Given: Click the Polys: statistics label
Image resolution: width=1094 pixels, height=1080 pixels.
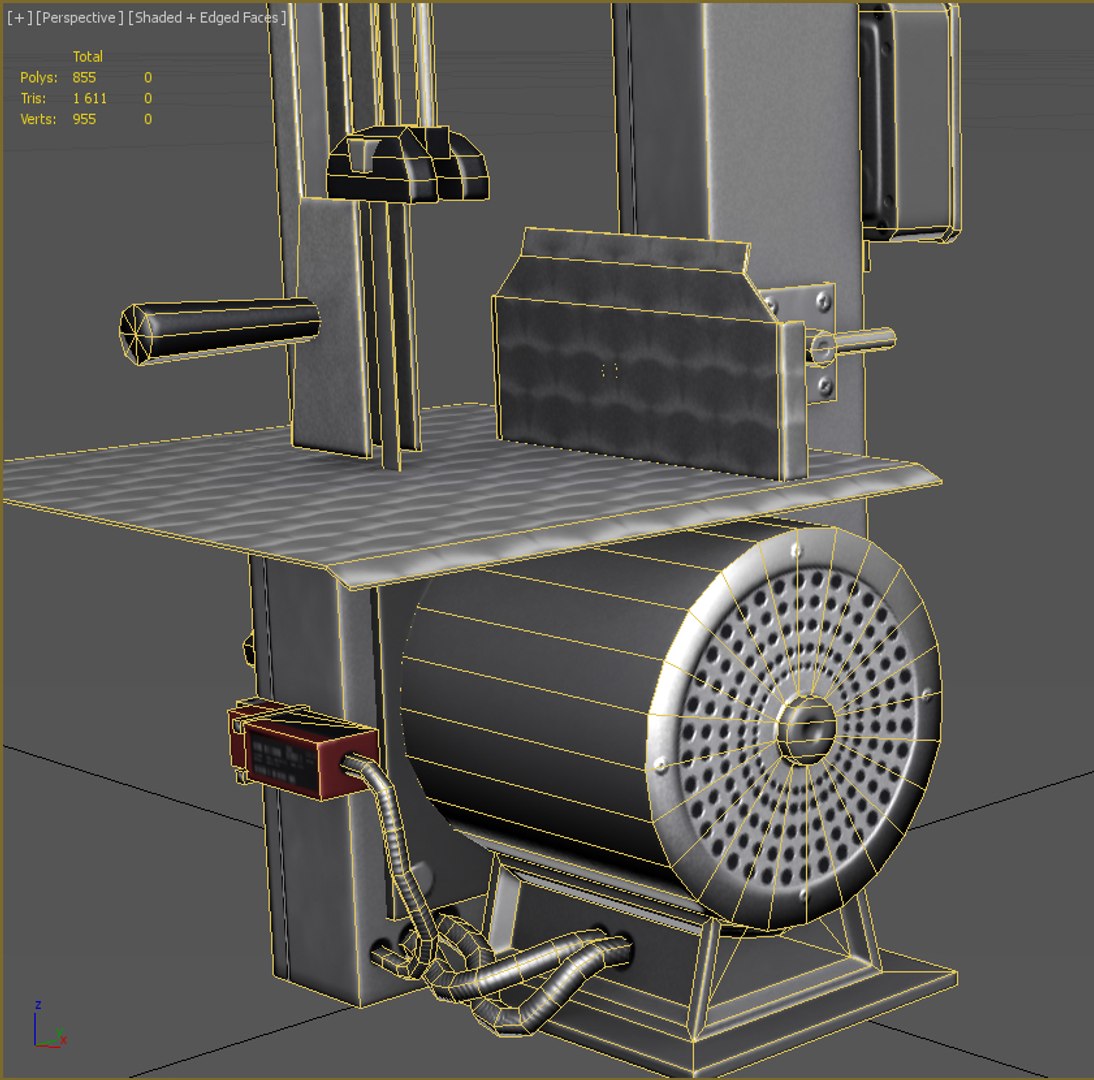Looking at the screenshot, I should [39, 77].
